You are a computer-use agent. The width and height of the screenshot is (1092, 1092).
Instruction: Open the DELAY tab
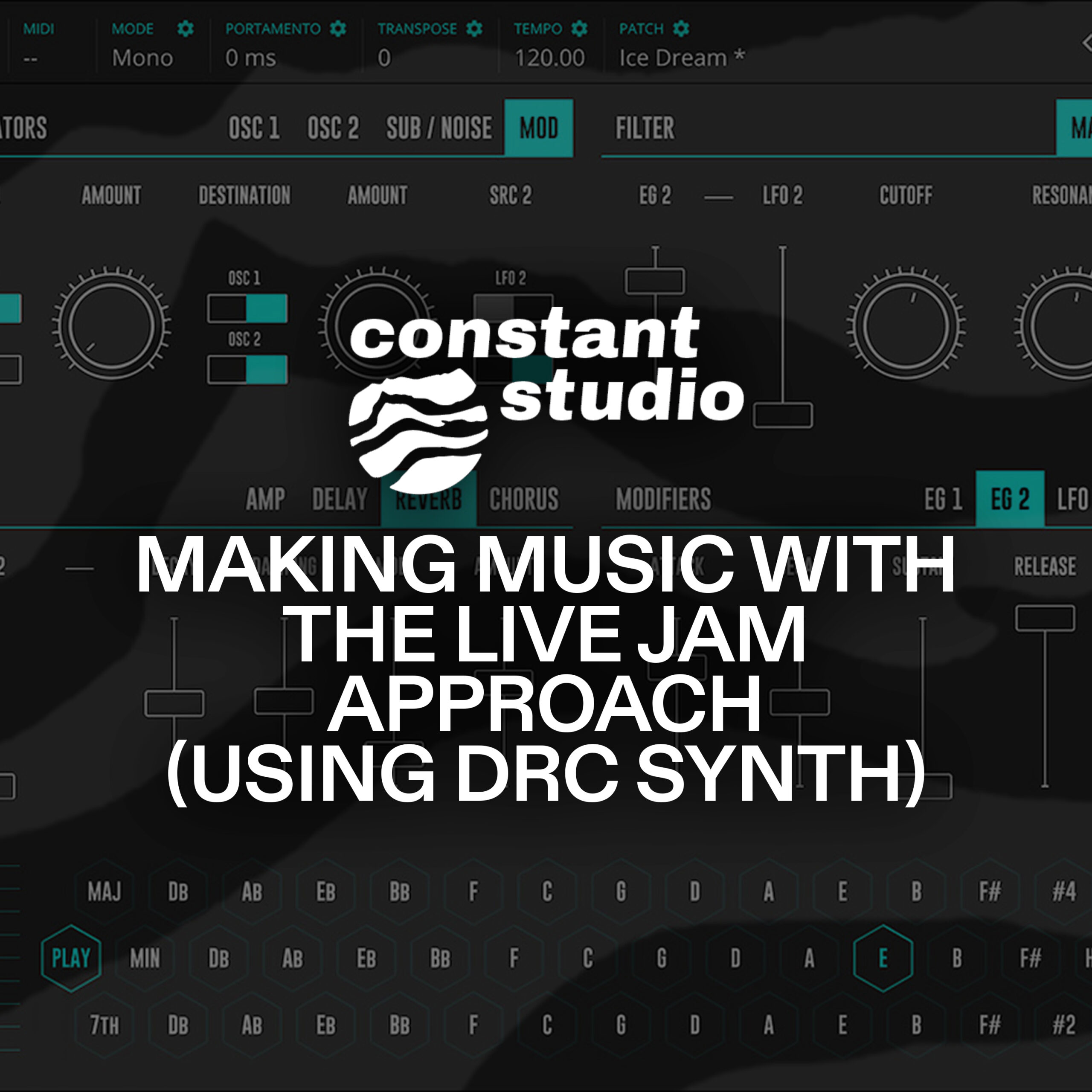click(x=340, y=499)
